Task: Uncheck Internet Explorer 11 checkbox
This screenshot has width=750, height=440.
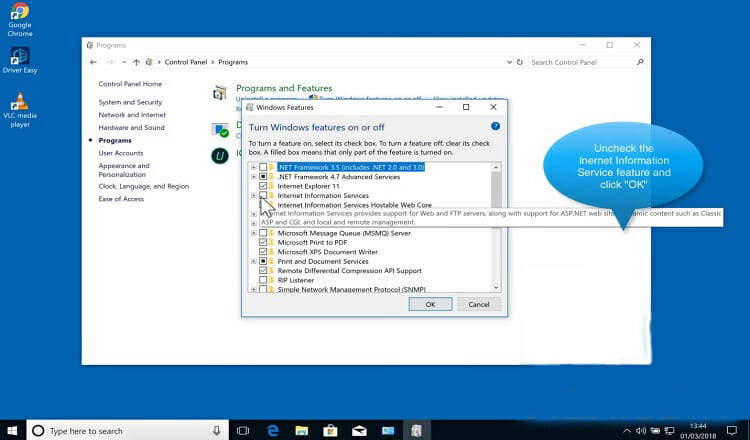Action: click(263, 186)
